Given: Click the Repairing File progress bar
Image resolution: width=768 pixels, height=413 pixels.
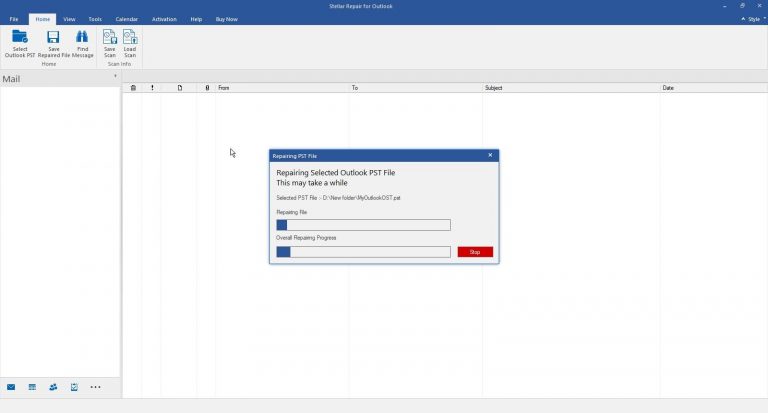Looking at the screenshot, I should (x=363, y=225).
